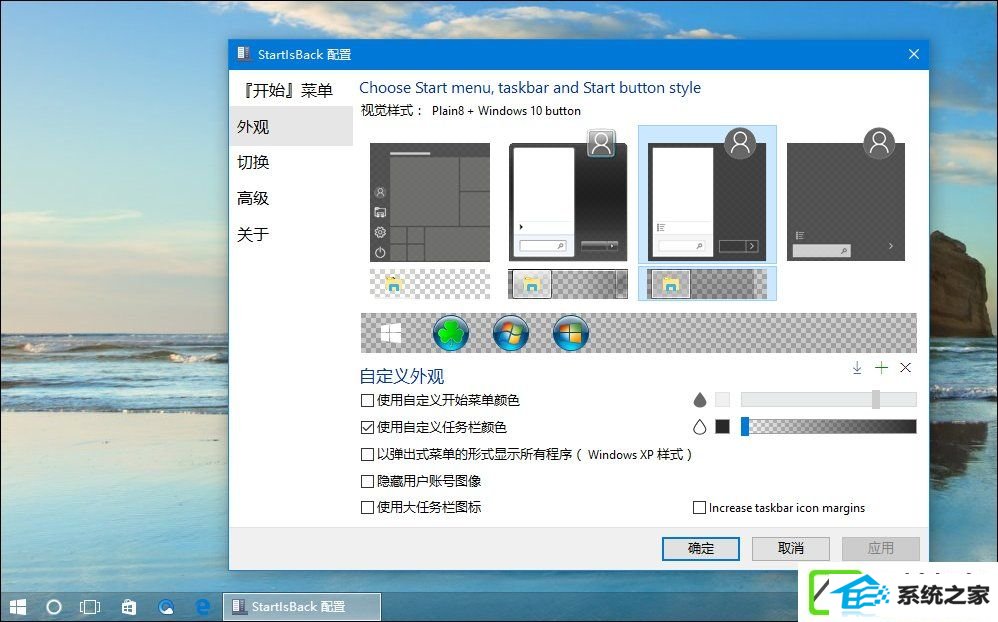The image size is (998, 622).
Task: Click the StartIsBack 配置 taskbar button
Action: (302, 607)
